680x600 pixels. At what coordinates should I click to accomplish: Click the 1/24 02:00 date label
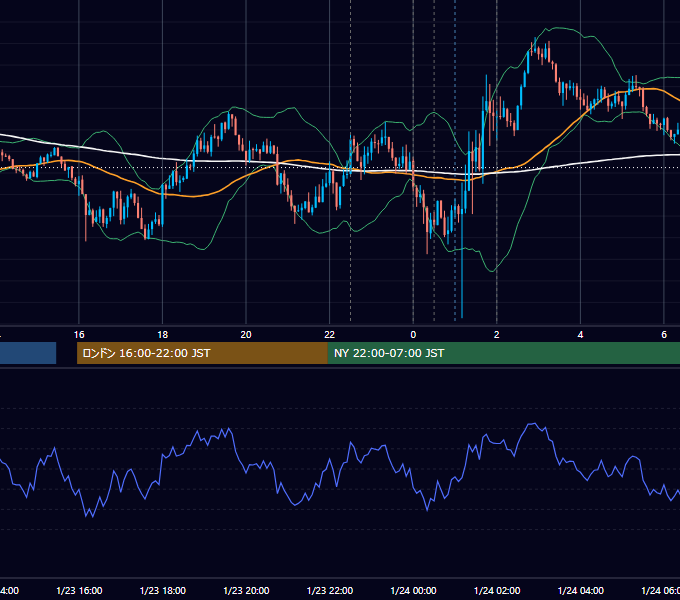point(497,590)
